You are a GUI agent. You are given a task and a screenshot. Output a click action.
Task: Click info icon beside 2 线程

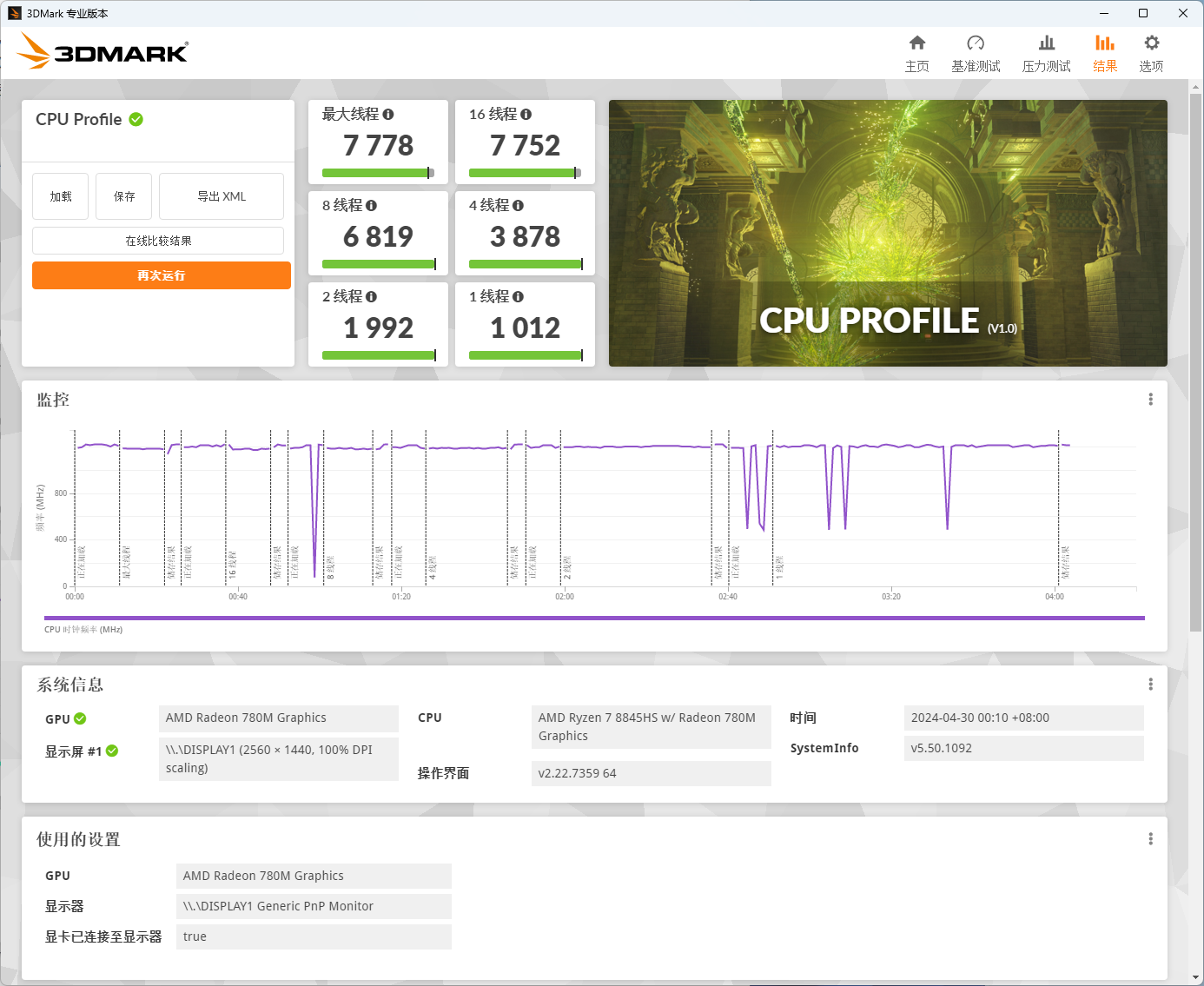tap(371, 296)
